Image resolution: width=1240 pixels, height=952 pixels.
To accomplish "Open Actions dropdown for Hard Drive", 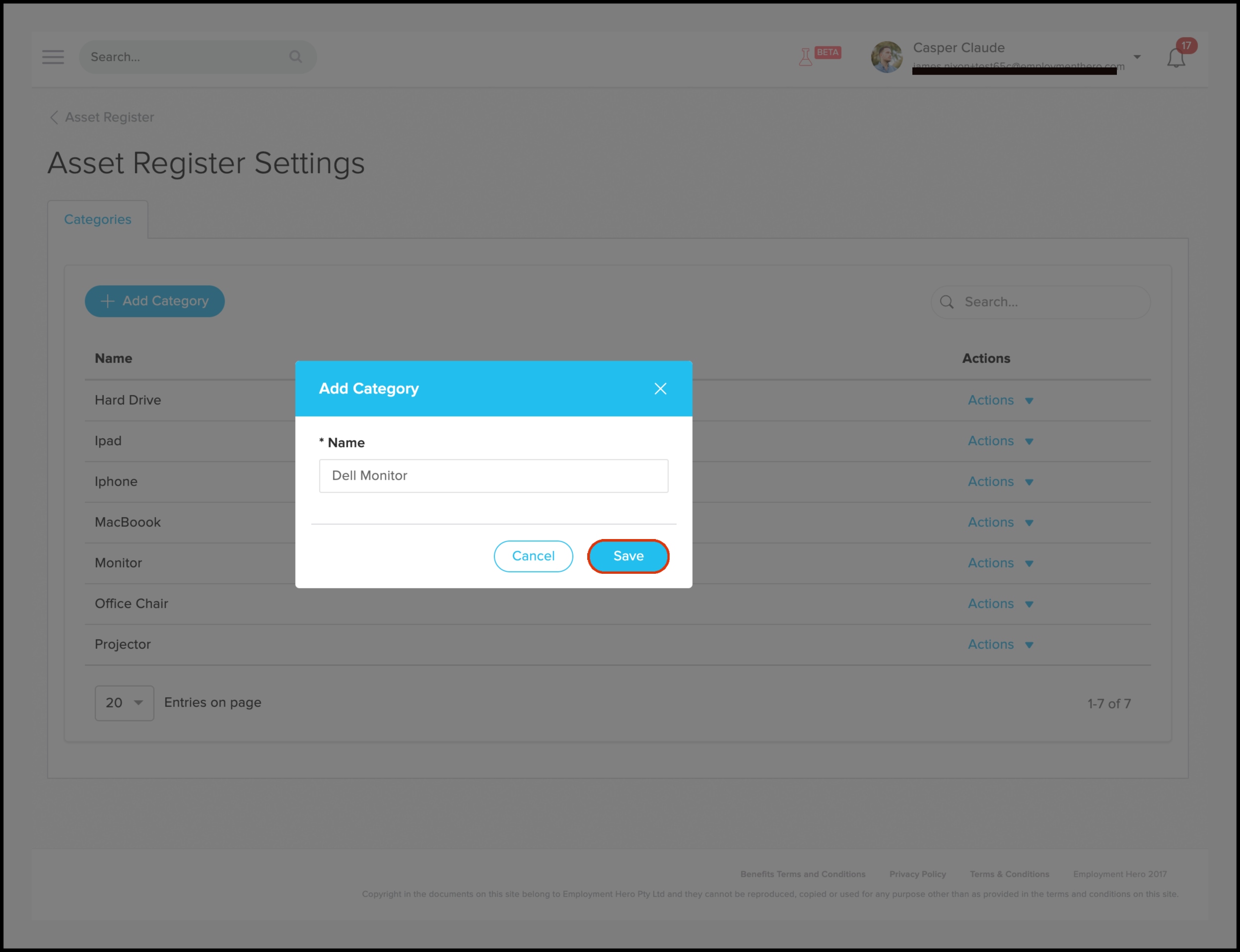I will [x=1000, y=400].
